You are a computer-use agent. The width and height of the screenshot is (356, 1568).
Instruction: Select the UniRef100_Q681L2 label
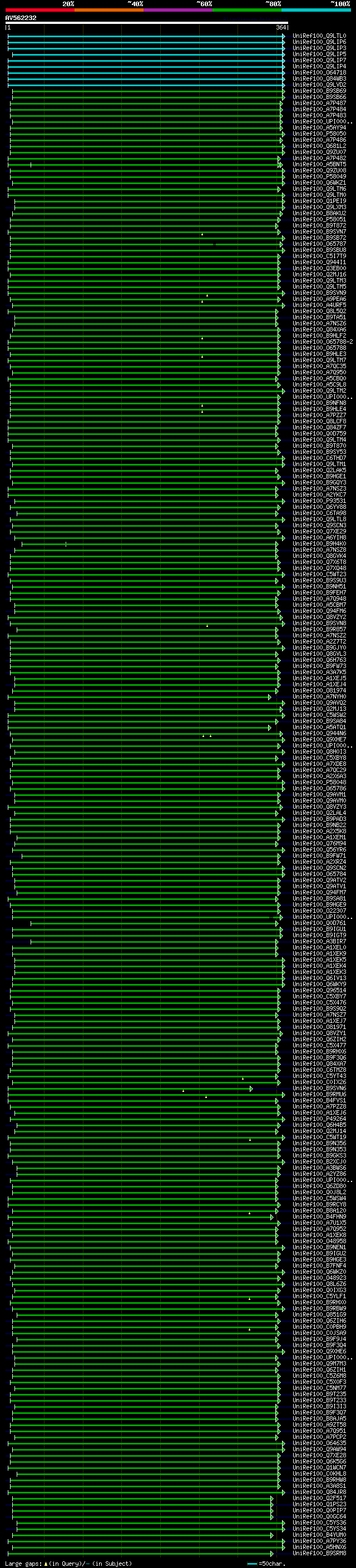[x=319, y=146]
